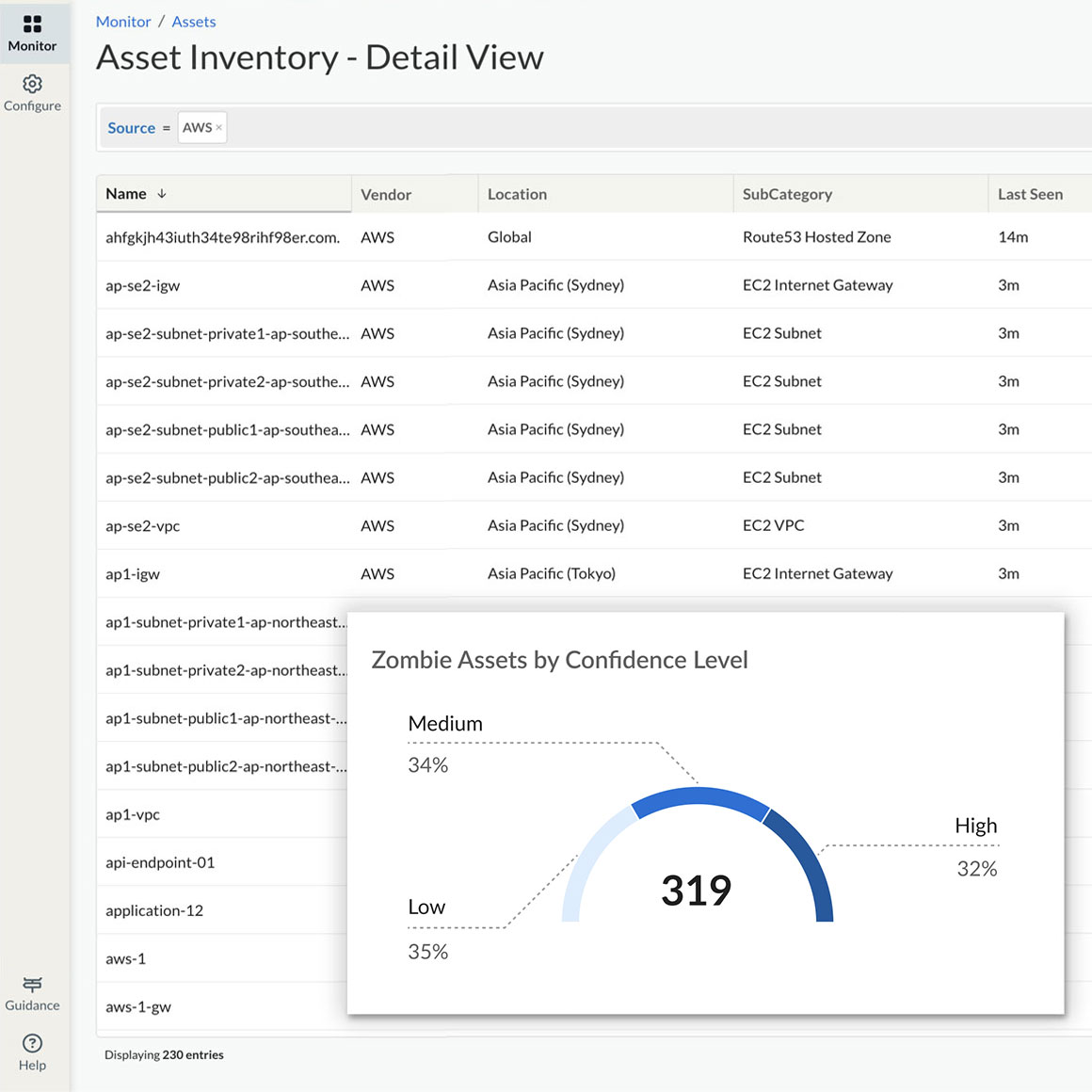Select ap-se2-subnet-public1-ap-southea... row
The image size is (1092, 1092).
pyautogui.click(x=594, y=429)
